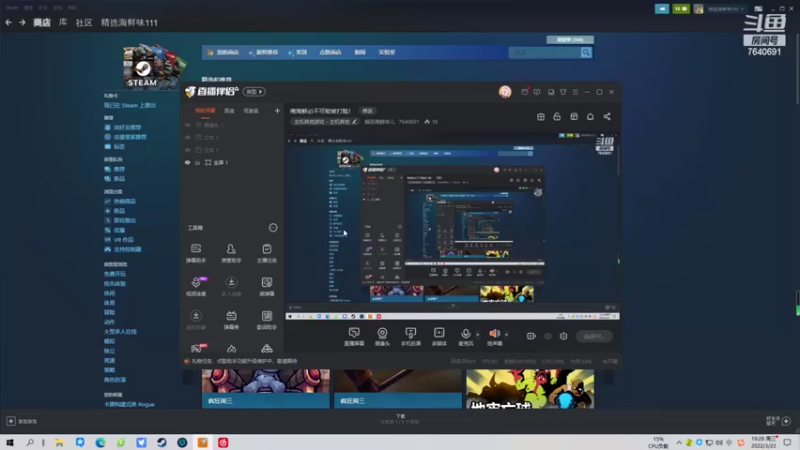
Task: Open the Steam account name dropdown
Action: pyautogui.click(x=725, y=9)
